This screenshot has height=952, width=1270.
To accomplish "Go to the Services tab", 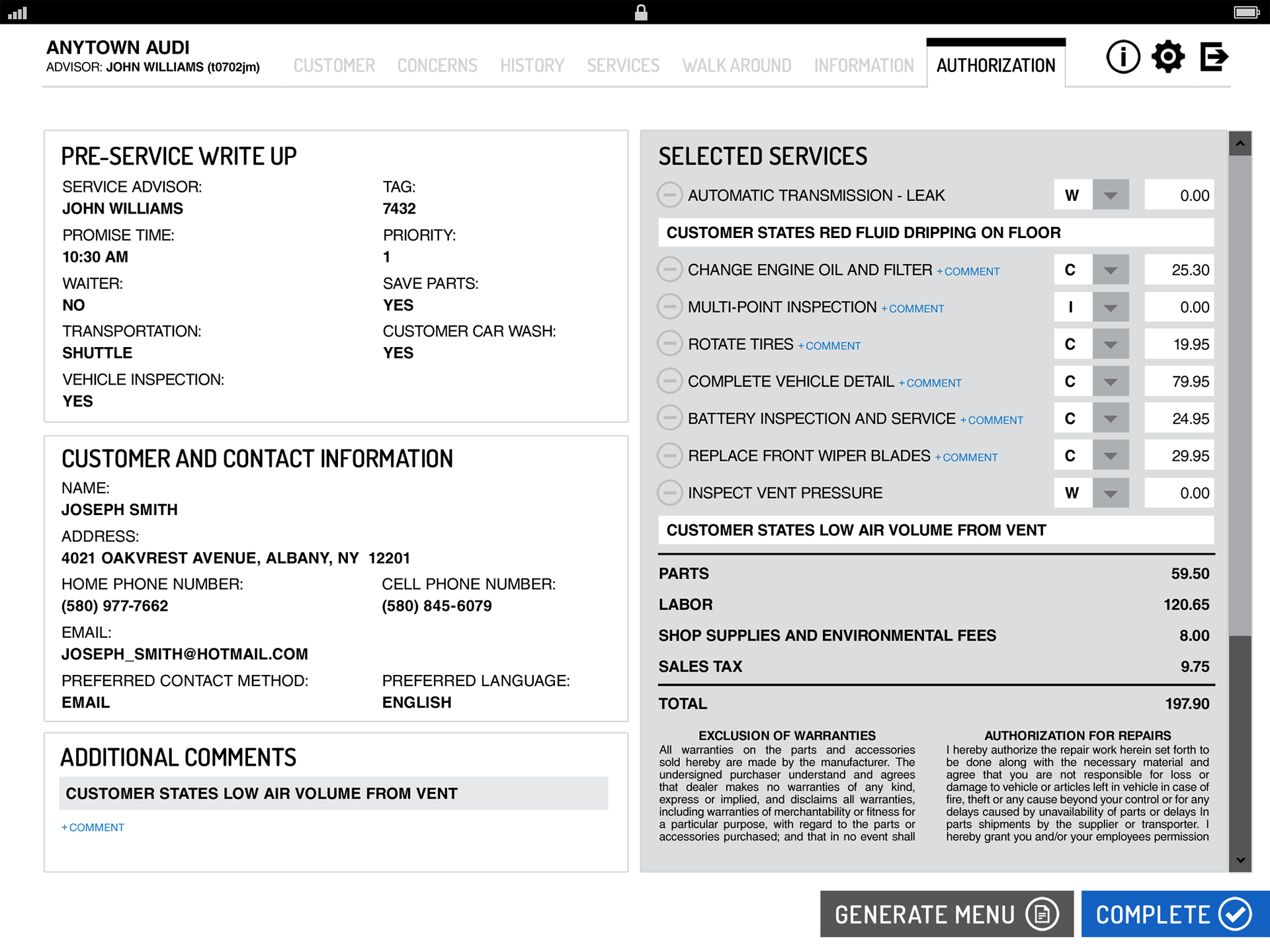I will tap(623, 65).
